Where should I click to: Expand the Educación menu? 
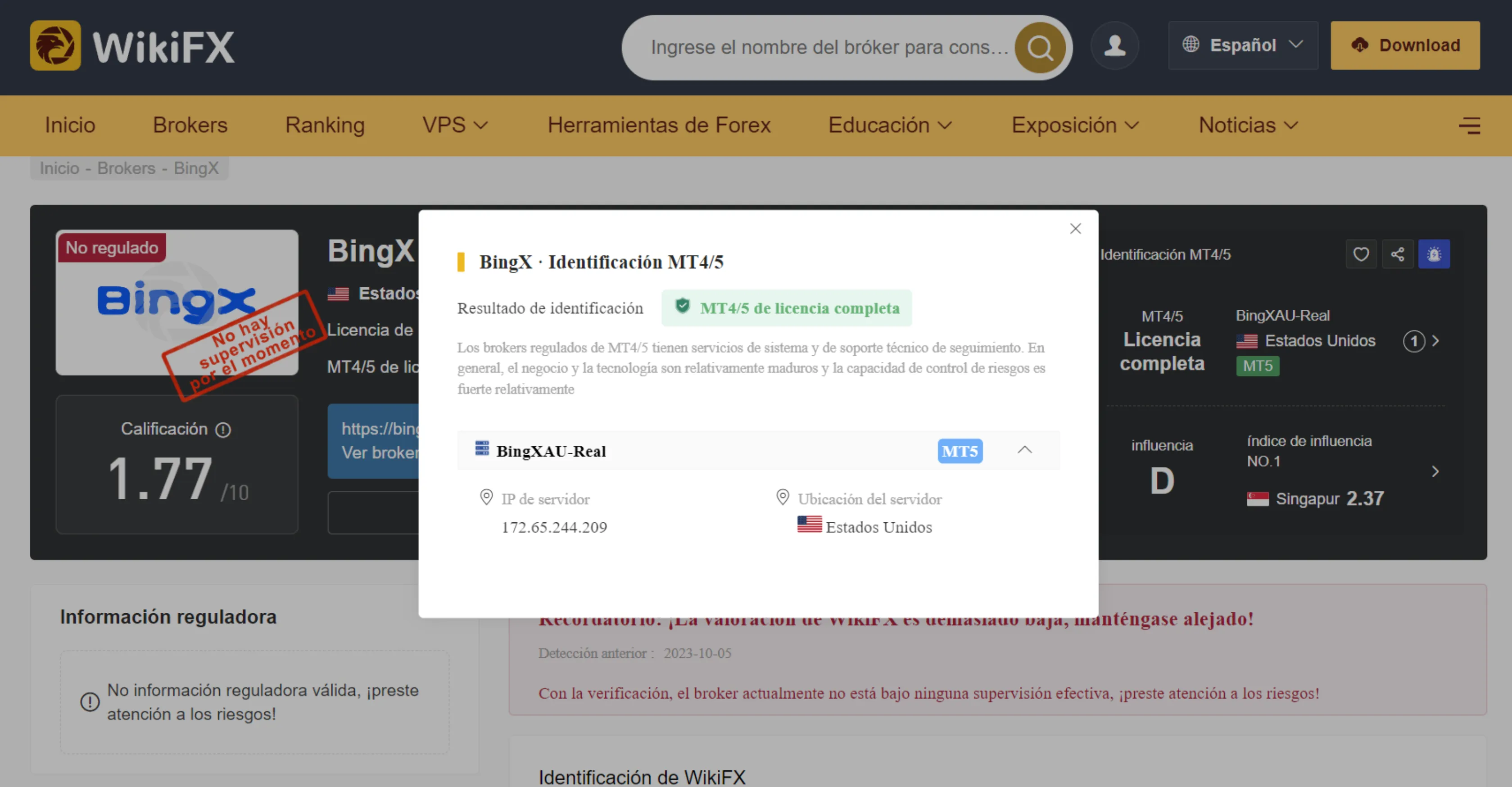(x=890, y=125)
